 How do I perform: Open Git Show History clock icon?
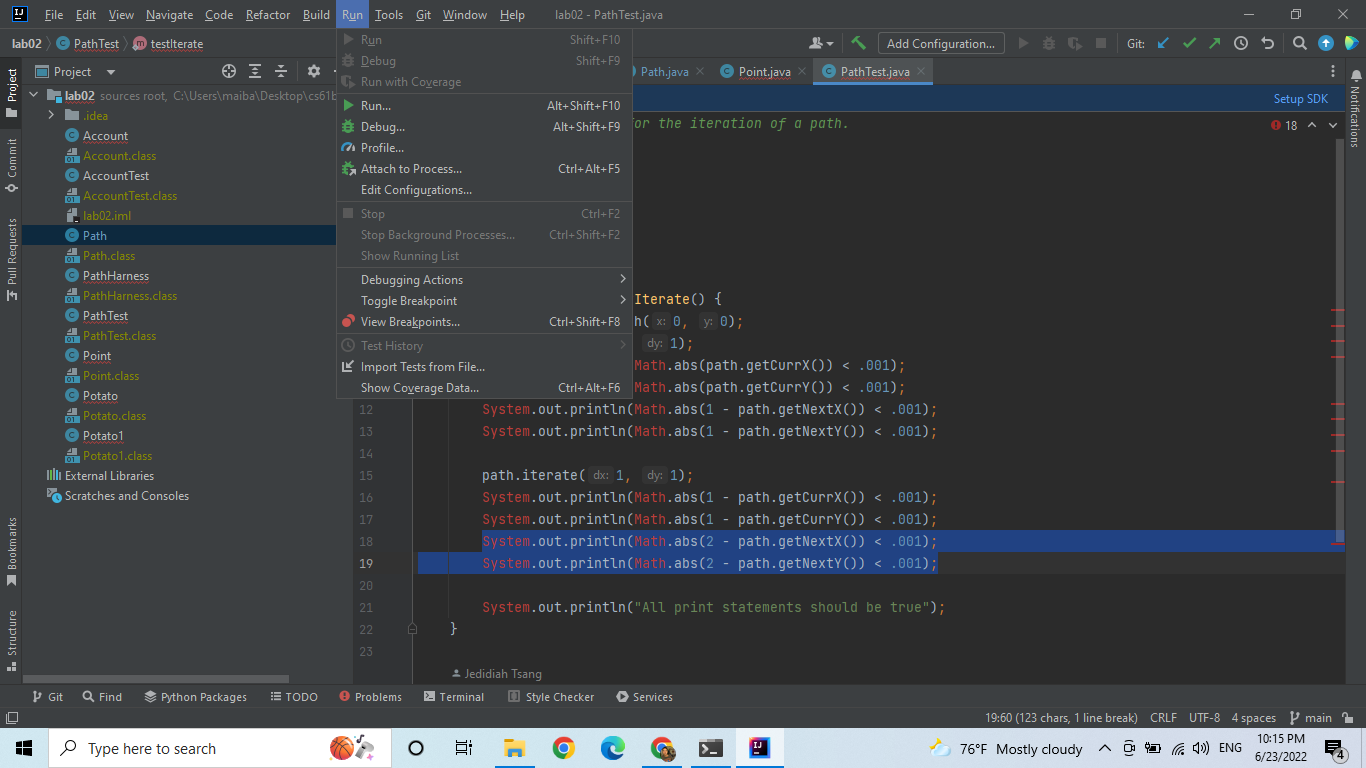tap(1241, 43)
